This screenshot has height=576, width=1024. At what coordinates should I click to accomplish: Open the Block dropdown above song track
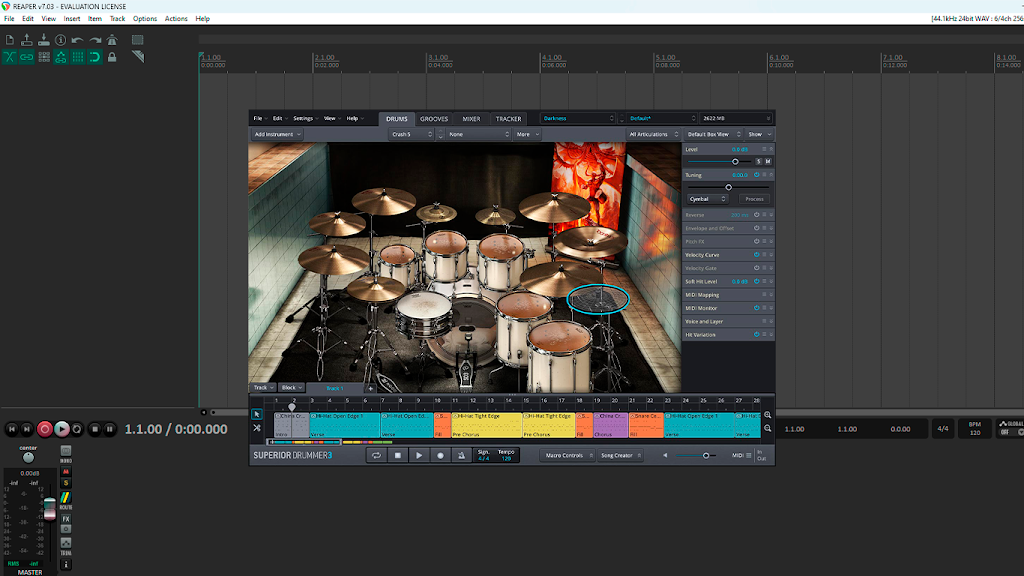tap(291, 388)
